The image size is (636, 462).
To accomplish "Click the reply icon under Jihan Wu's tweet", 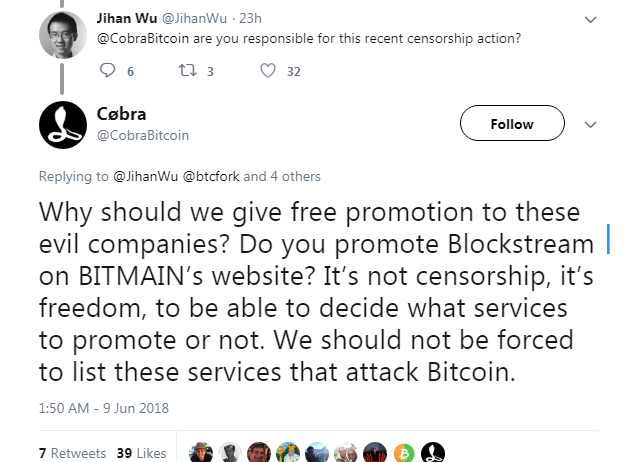I will coord(109,70).
